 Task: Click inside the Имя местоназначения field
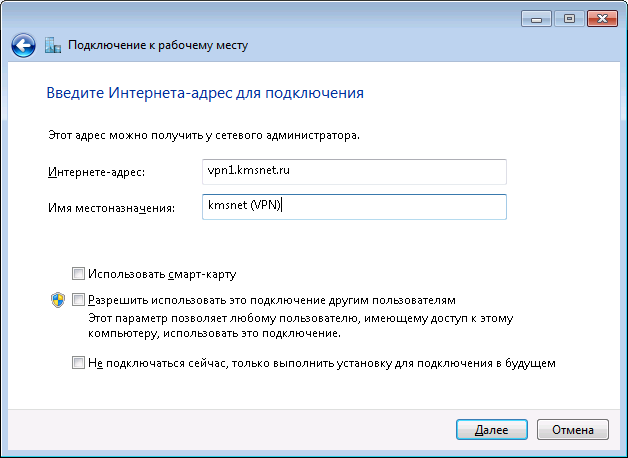[354, 207]
